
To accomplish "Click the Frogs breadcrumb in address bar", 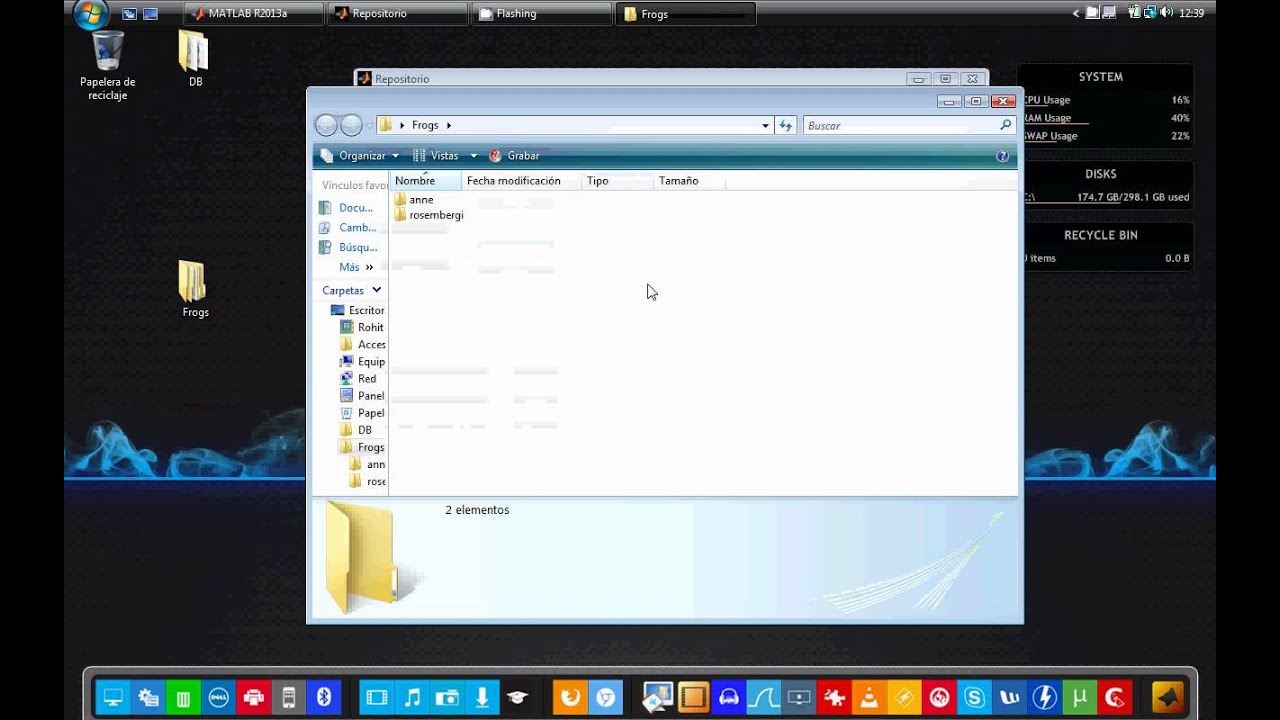I will click(425, 126).
